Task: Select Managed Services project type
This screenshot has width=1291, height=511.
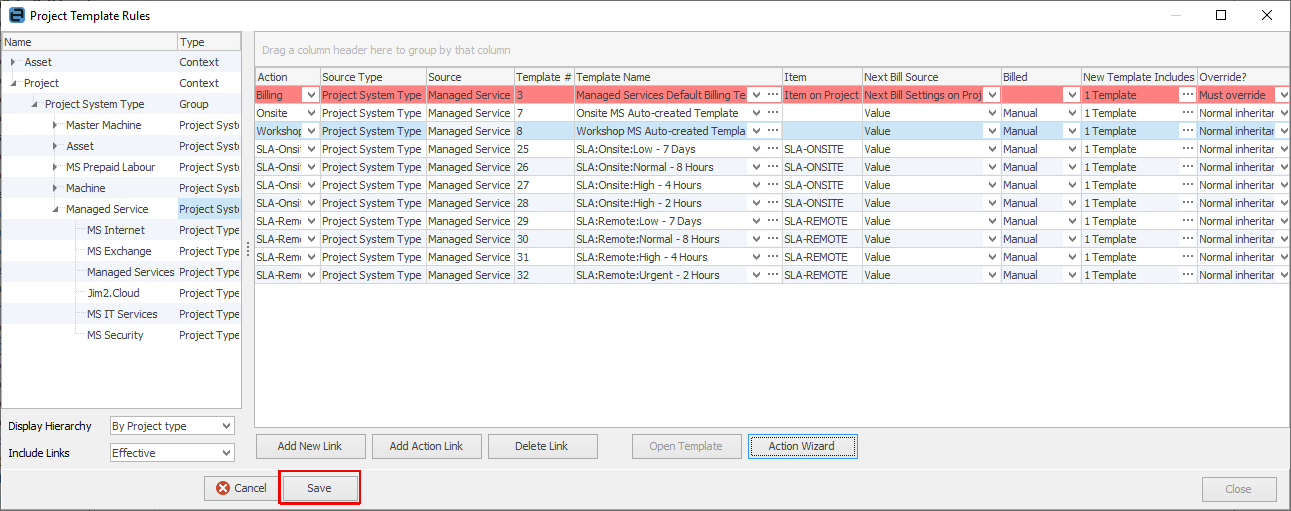Action: pos(130,272)
